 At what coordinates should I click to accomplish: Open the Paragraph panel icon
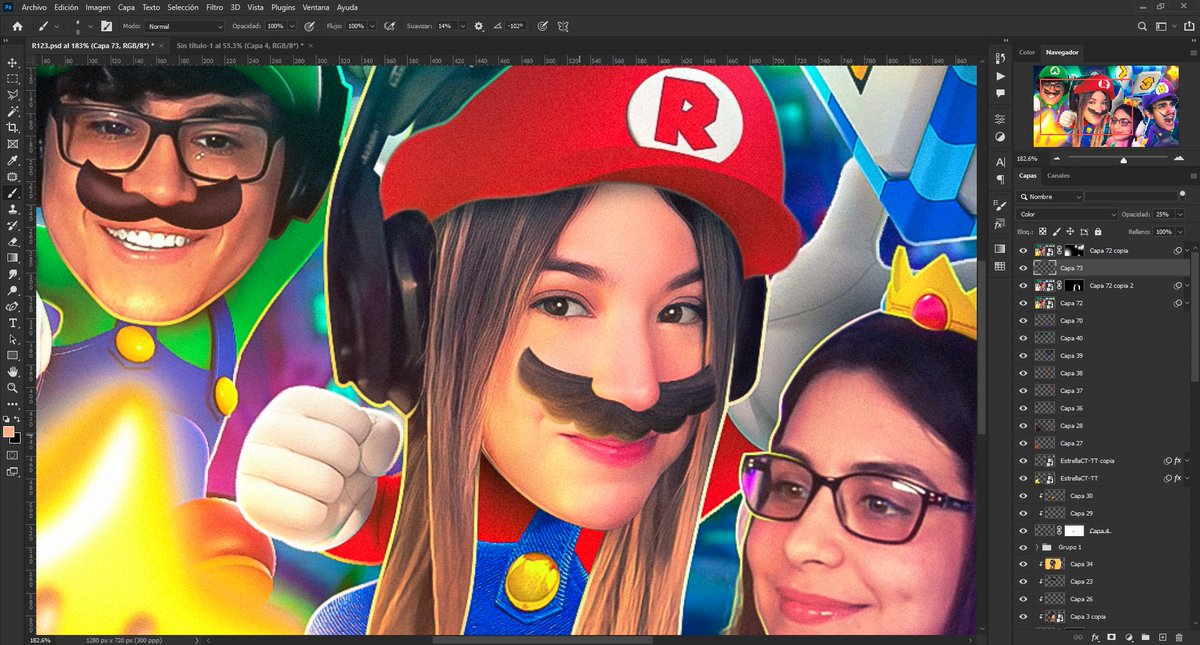tap(1000, 180)
